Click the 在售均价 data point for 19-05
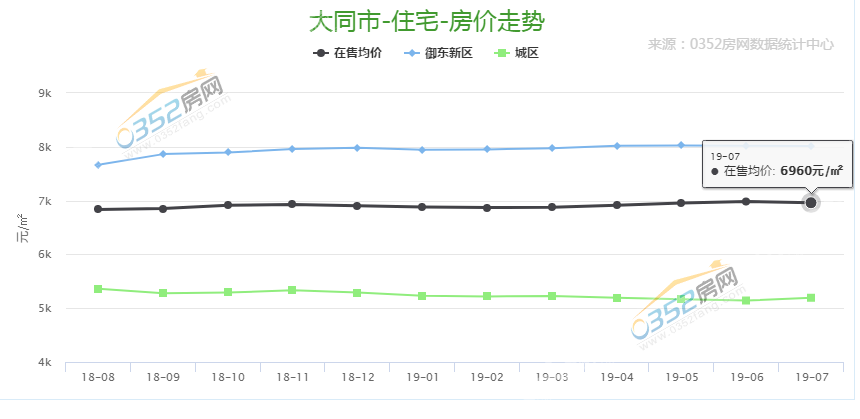Image resolution: width=860 pixels, height=419 pixels. tap(681, 203)
